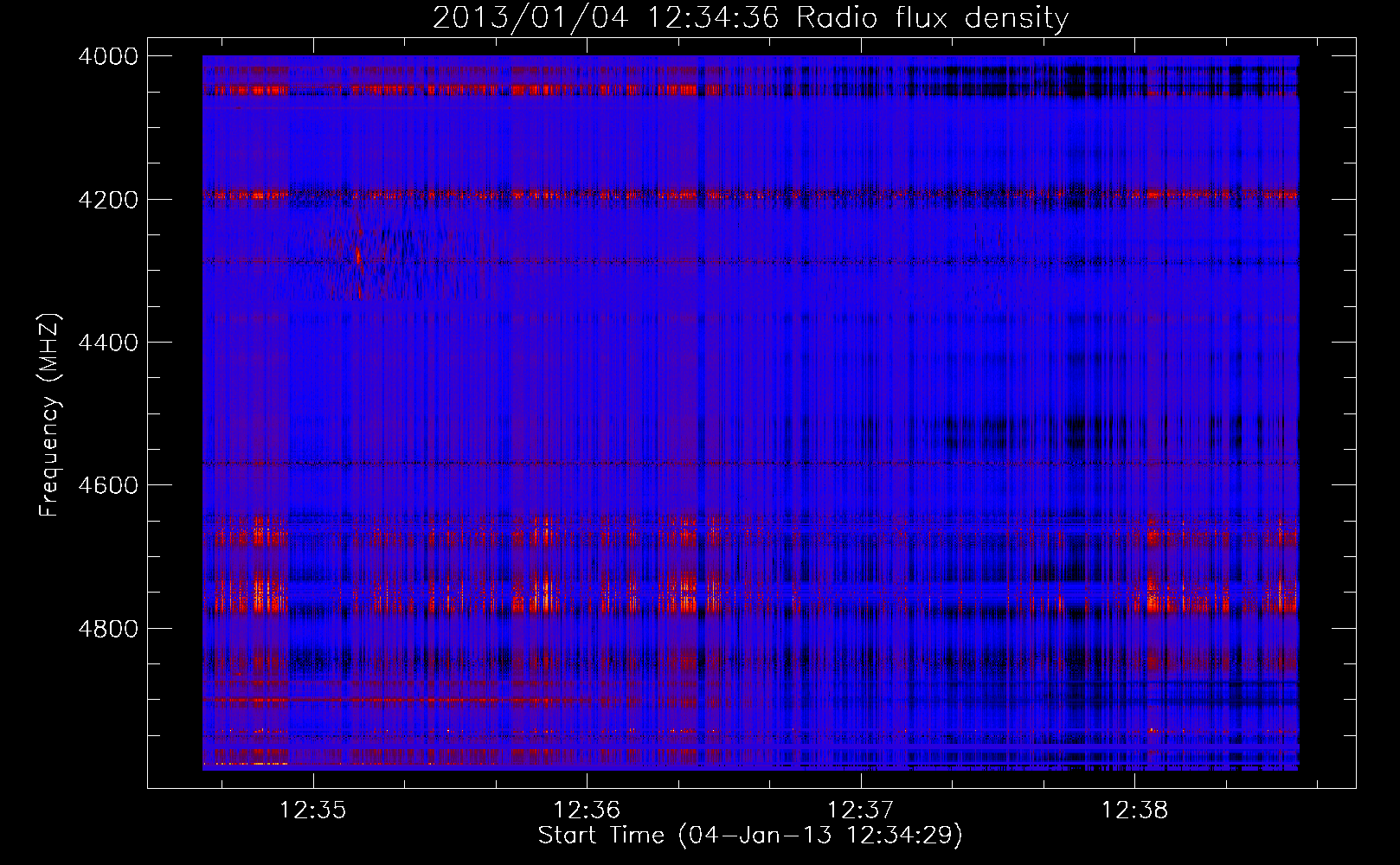
Task: Click the 12:37 time axis label
Action: (x=861, y=811)
